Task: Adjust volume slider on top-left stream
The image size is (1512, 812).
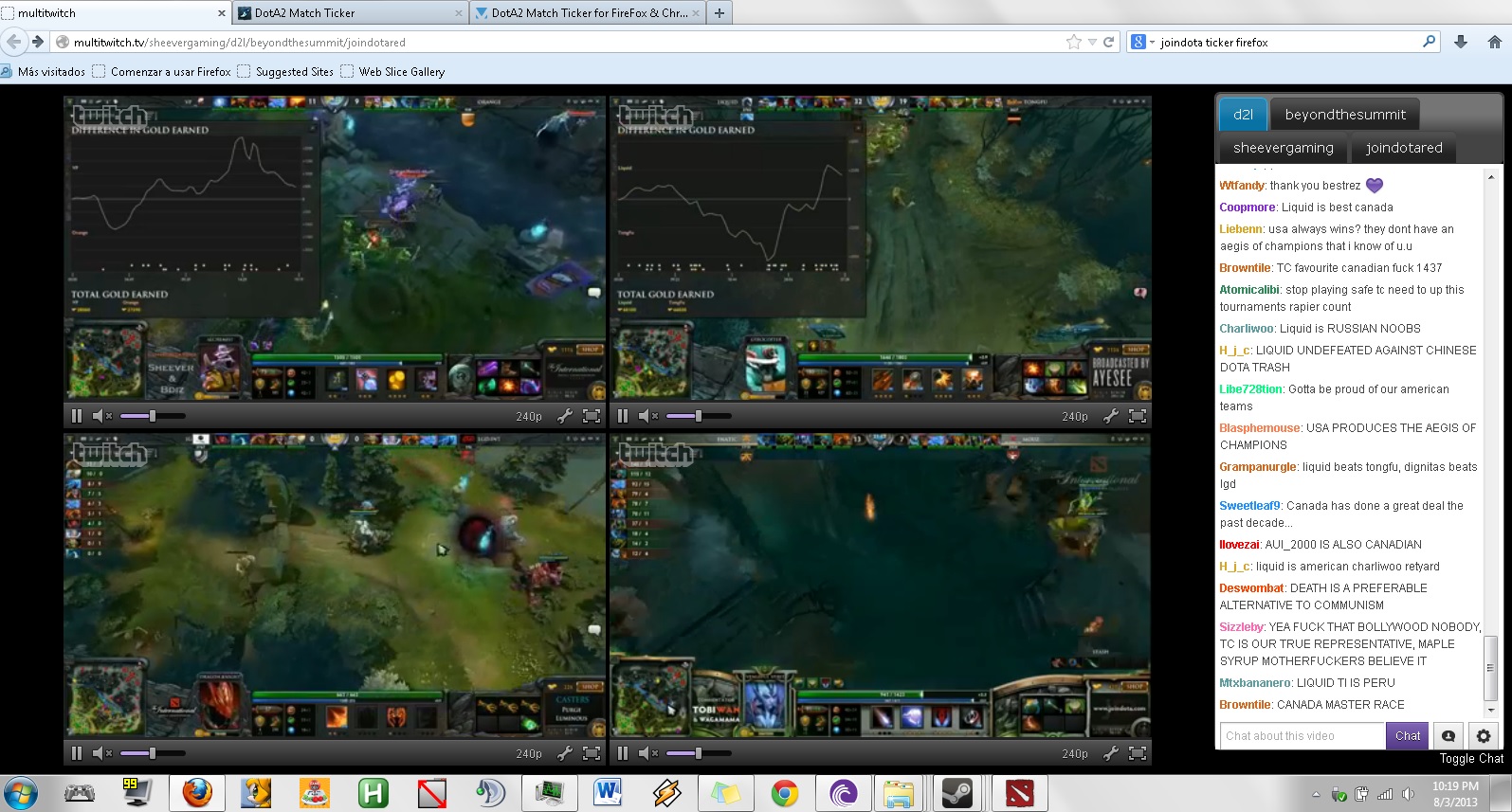Action: point(152,416)
